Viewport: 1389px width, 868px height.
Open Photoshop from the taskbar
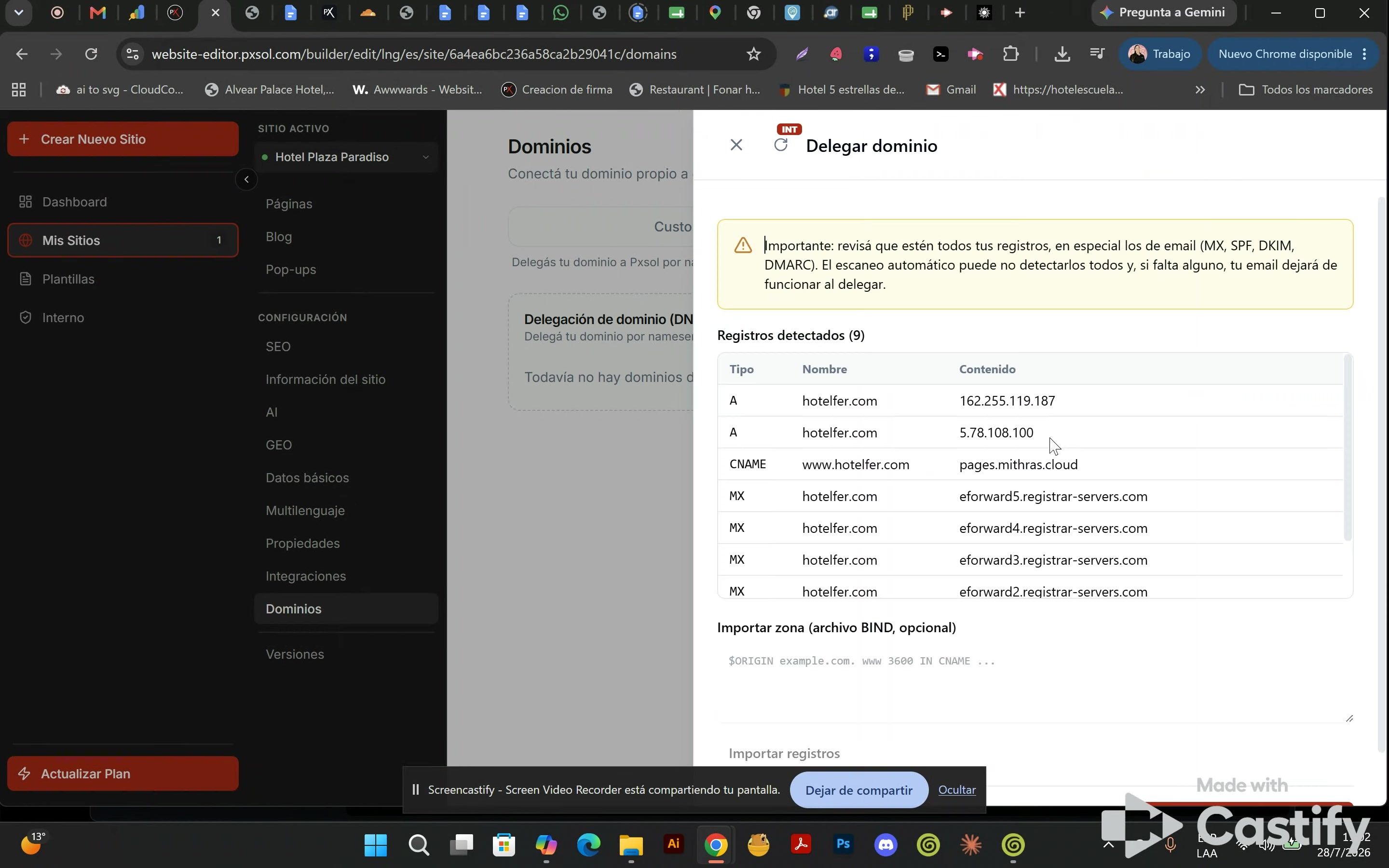click(x=843, y=844)
